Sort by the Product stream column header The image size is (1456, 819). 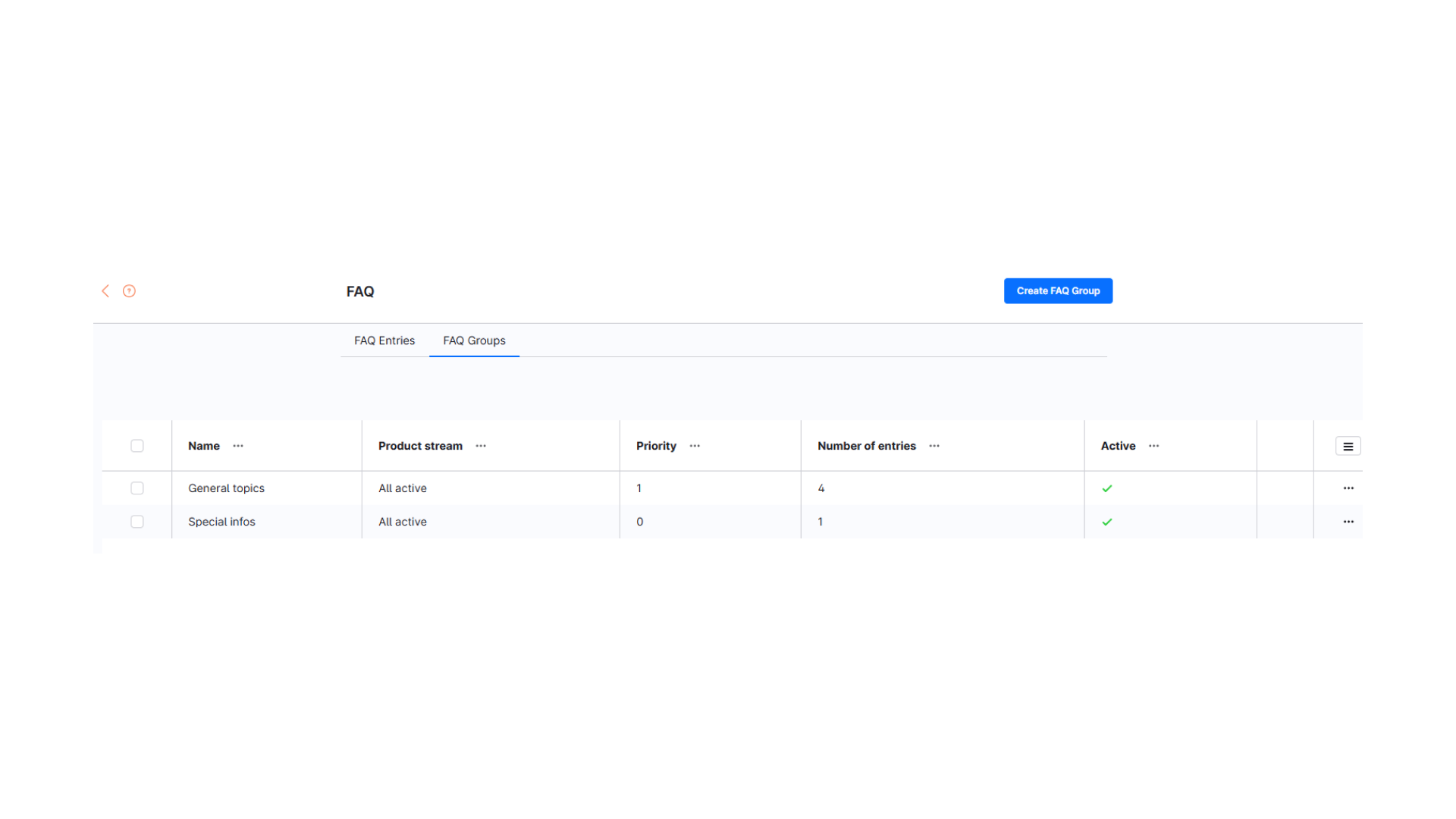(x=420, y=446)
